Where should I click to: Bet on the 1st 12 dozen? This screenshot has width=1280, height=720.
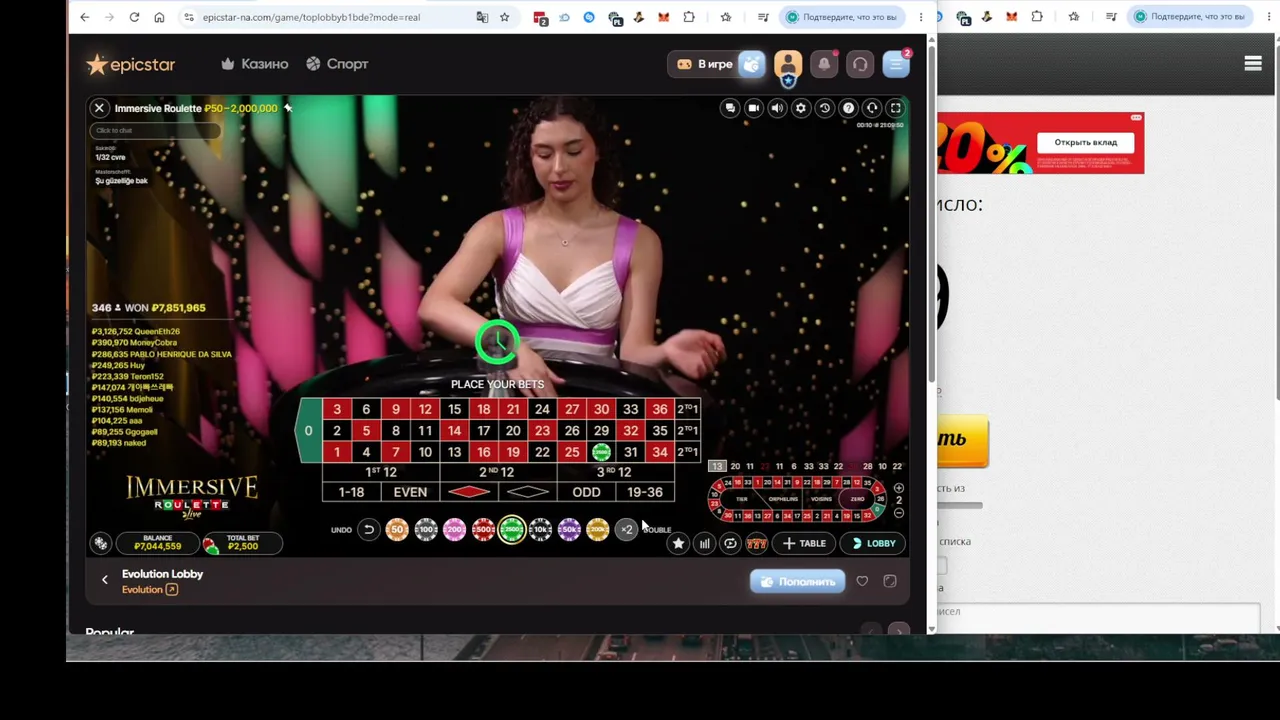[381, 472]
